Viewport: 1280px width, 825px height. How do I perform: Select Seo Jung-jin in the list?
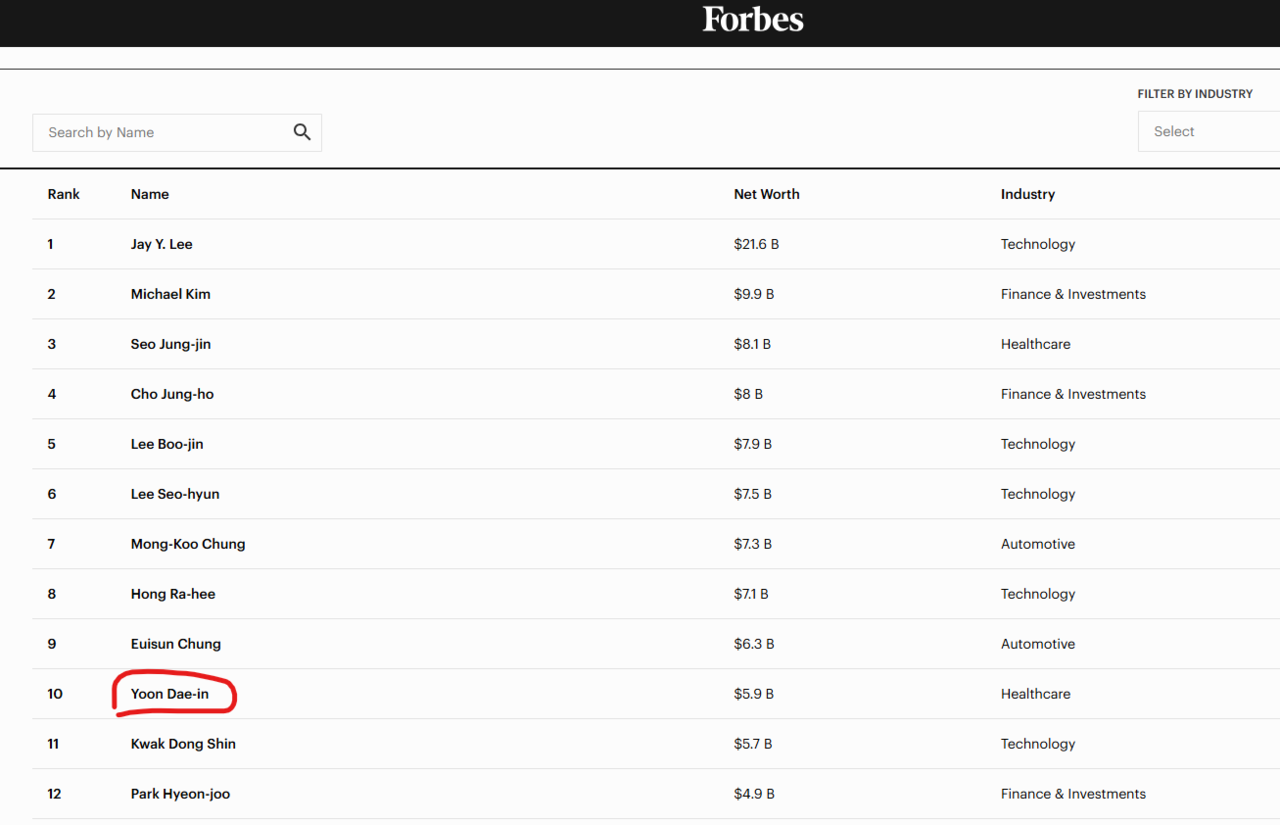[x=170, y=344]
